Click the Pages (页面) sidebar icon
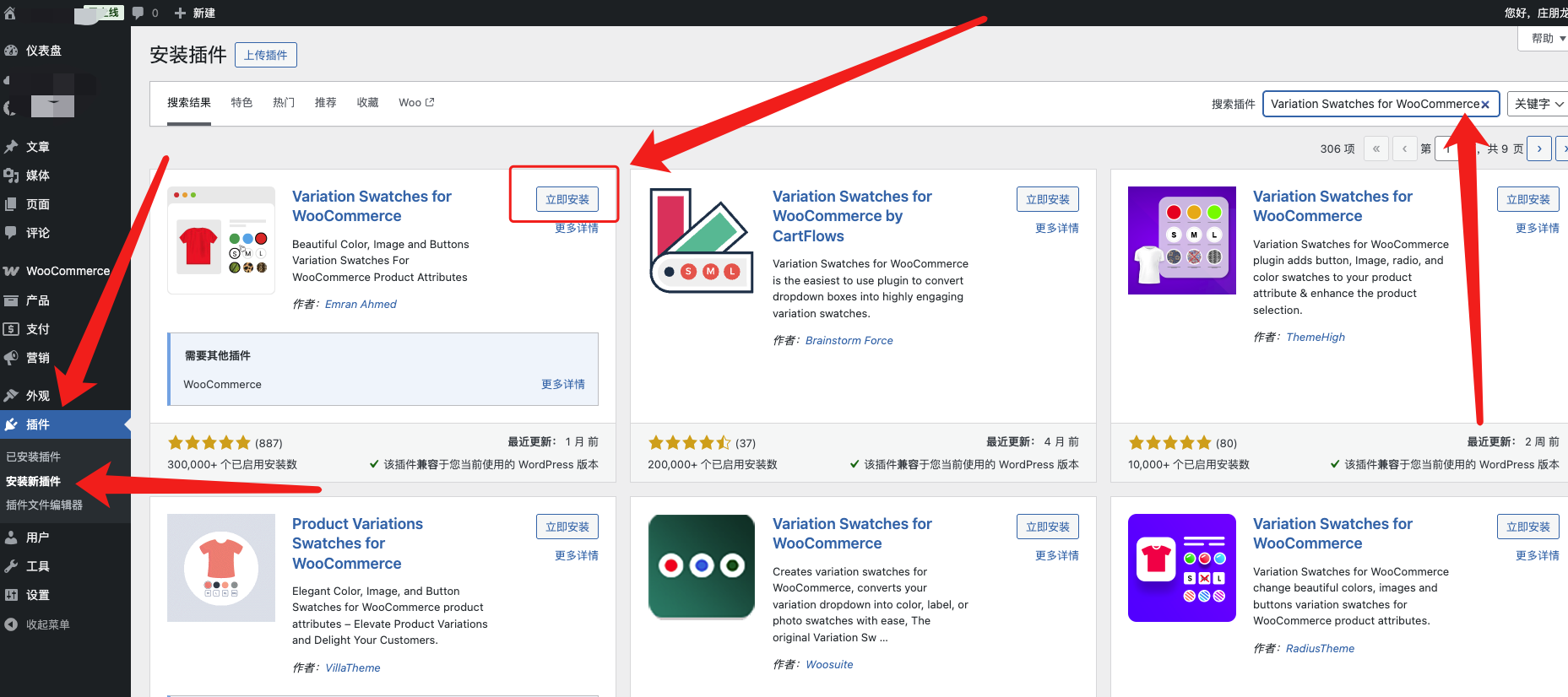The height and width of the screenshot is (697, 1568). 11,204
